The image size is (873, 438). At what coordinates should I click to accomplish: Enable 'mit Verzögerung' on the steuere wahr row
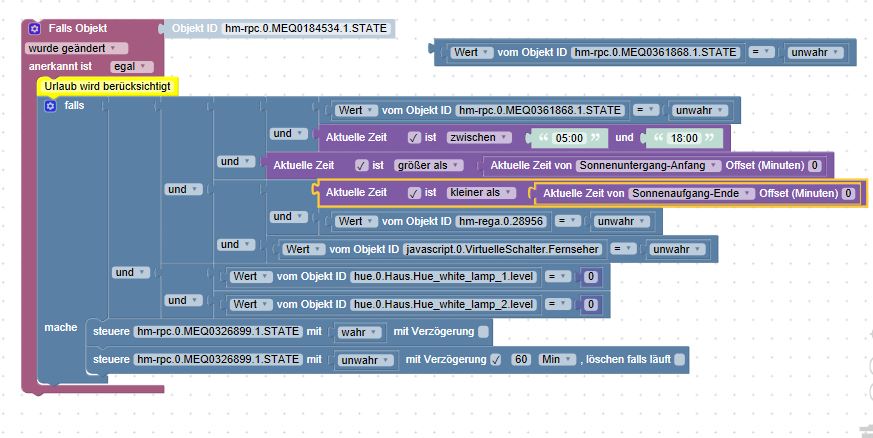[x=483, y=332]
